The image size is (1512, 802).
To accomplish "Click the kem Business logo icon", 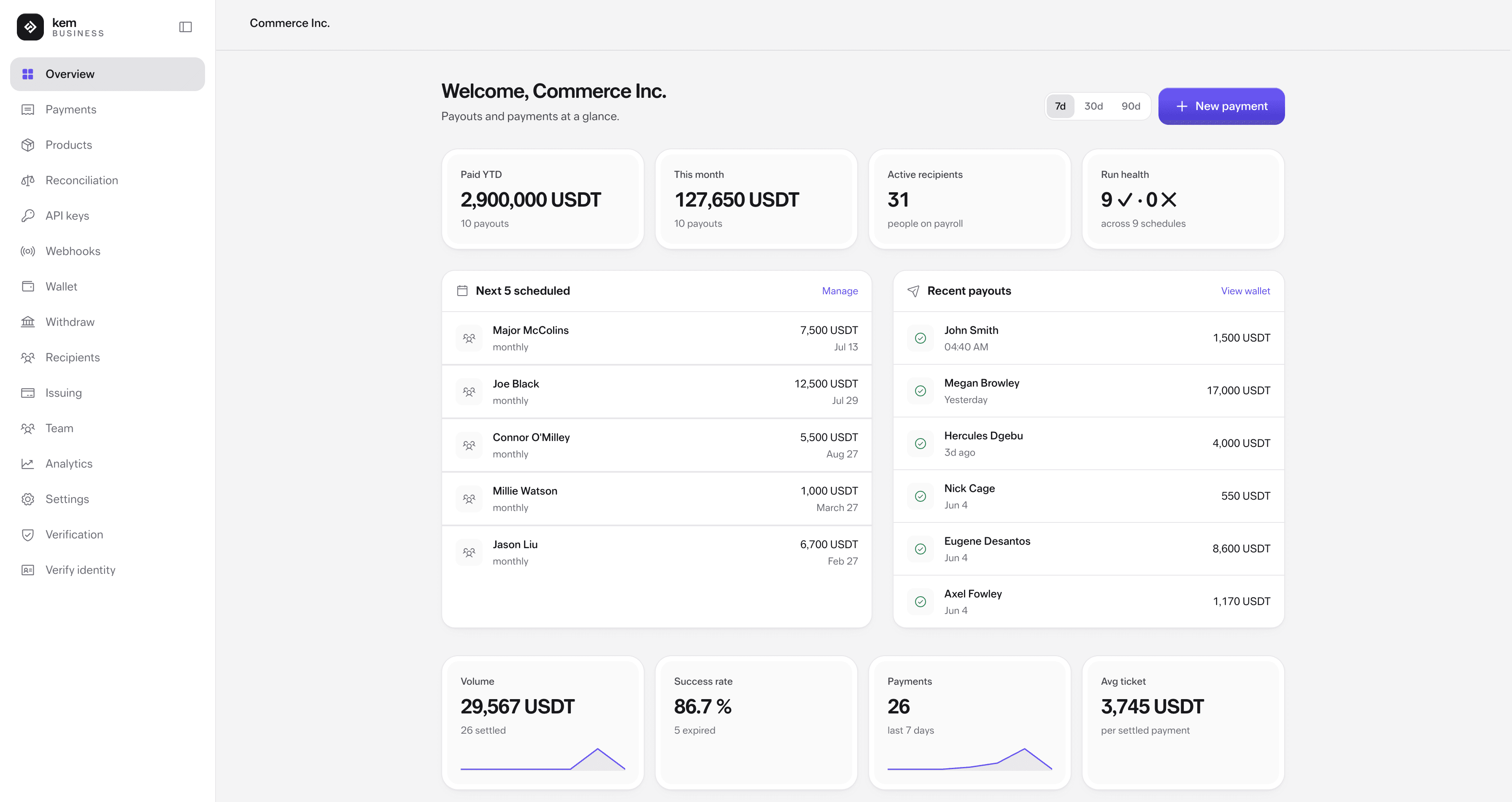I will click(x=30, y=27).
